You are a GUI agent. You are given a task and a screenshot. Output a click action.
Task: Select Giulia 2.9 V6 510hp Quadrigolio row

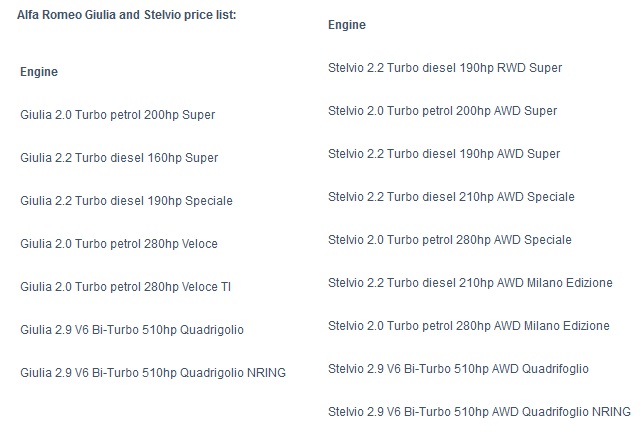coord(132,330)
